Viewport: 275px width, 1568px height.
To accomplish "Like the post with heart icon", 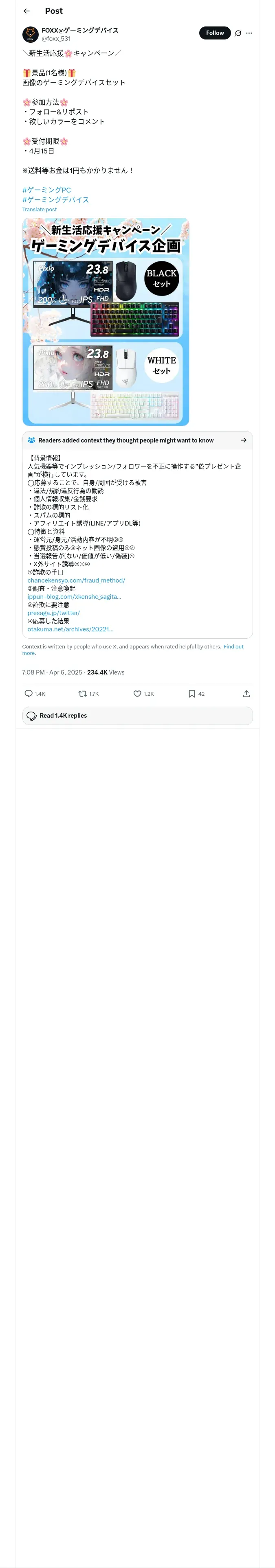I will pyautogui.click(x=137, y=693).
